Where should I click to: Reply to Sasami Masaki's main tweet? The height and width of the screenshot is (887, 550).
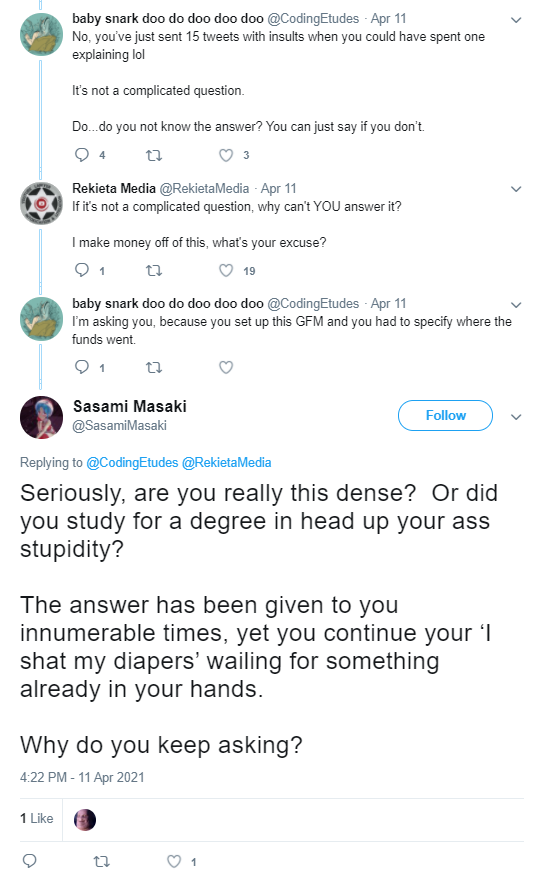coord(29,861)
